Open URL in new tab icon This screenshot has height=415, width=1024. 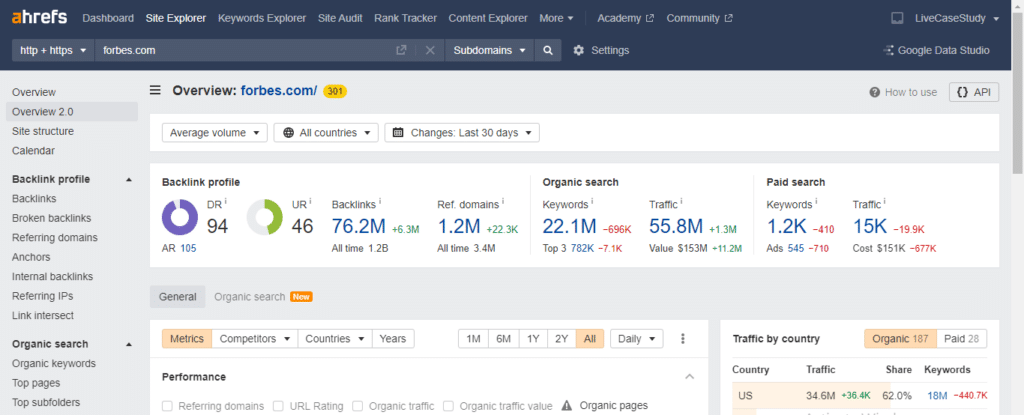[x=402, y=50]
